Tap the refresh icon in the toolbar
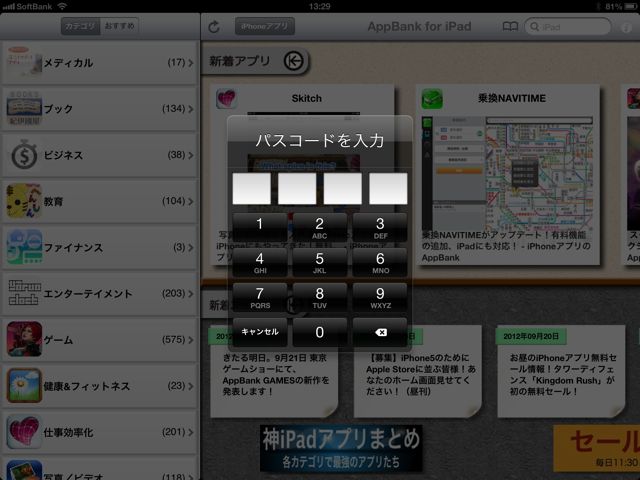 pos(214,27)
